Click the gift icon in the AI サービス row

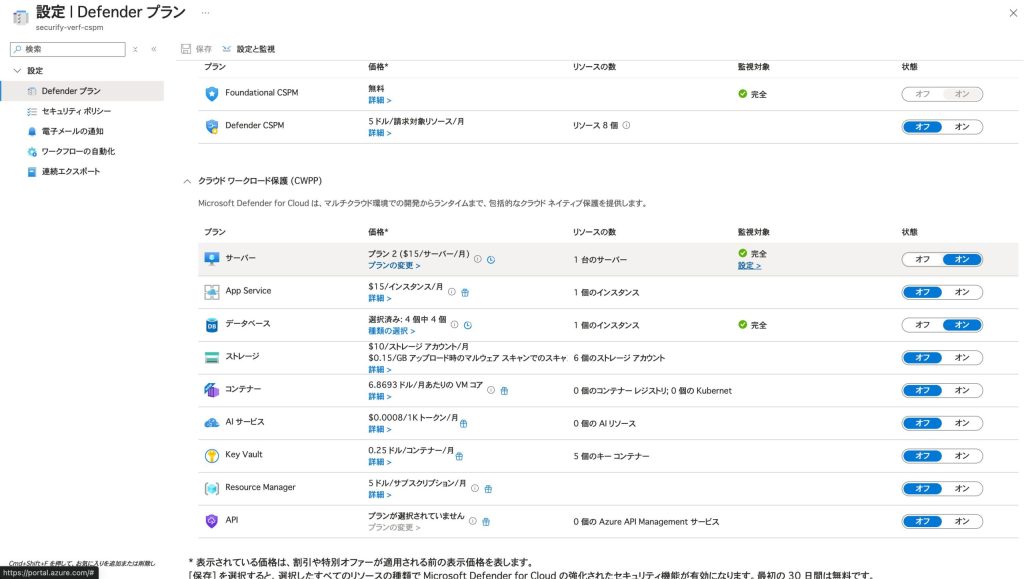coord(463,423)
